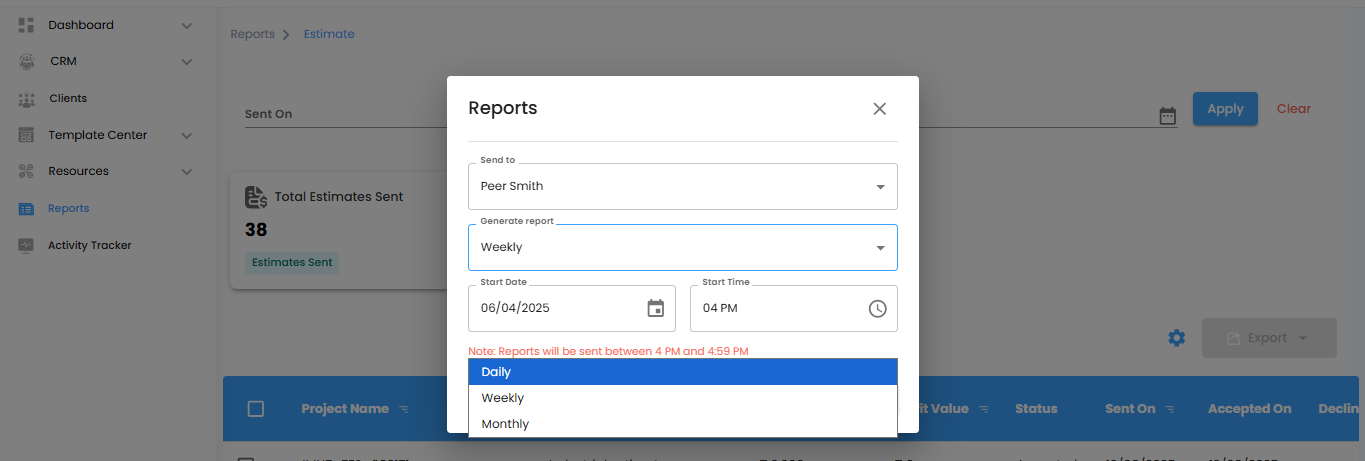Expand the Resources sidebar chevron

tap(187, 172)
